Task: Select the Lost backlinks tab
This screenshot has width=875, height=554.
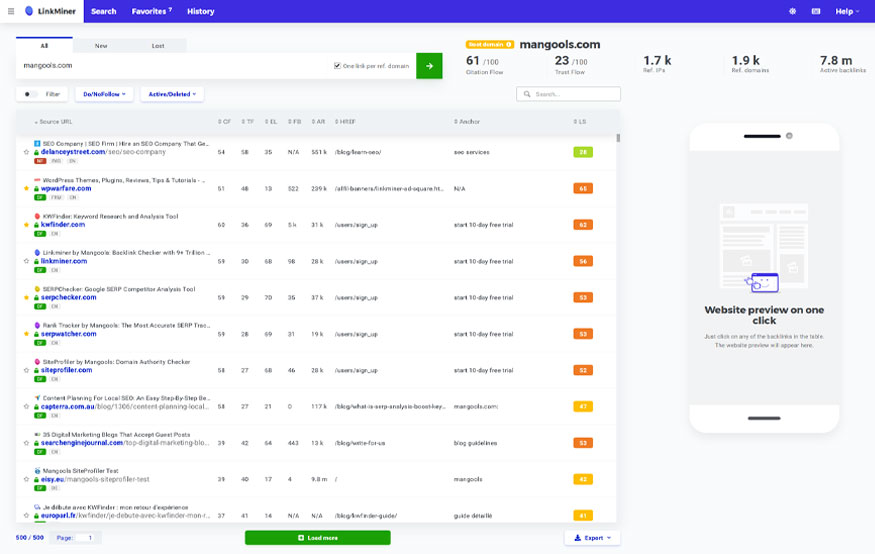Action: tap(158, 46)
